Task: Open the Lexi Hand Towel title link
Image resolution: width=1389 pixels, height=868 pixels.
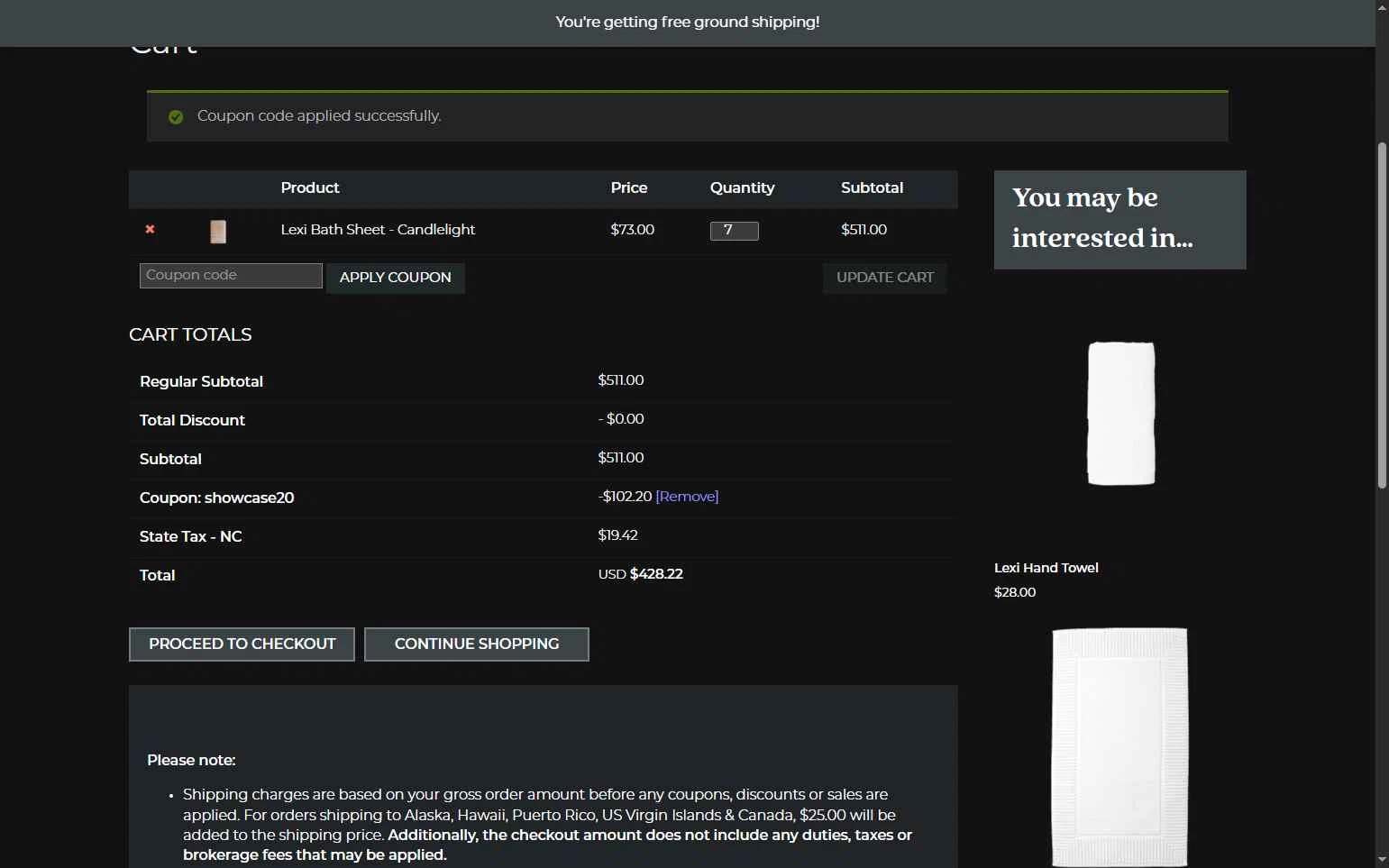Action: (x=1046, y=568)
